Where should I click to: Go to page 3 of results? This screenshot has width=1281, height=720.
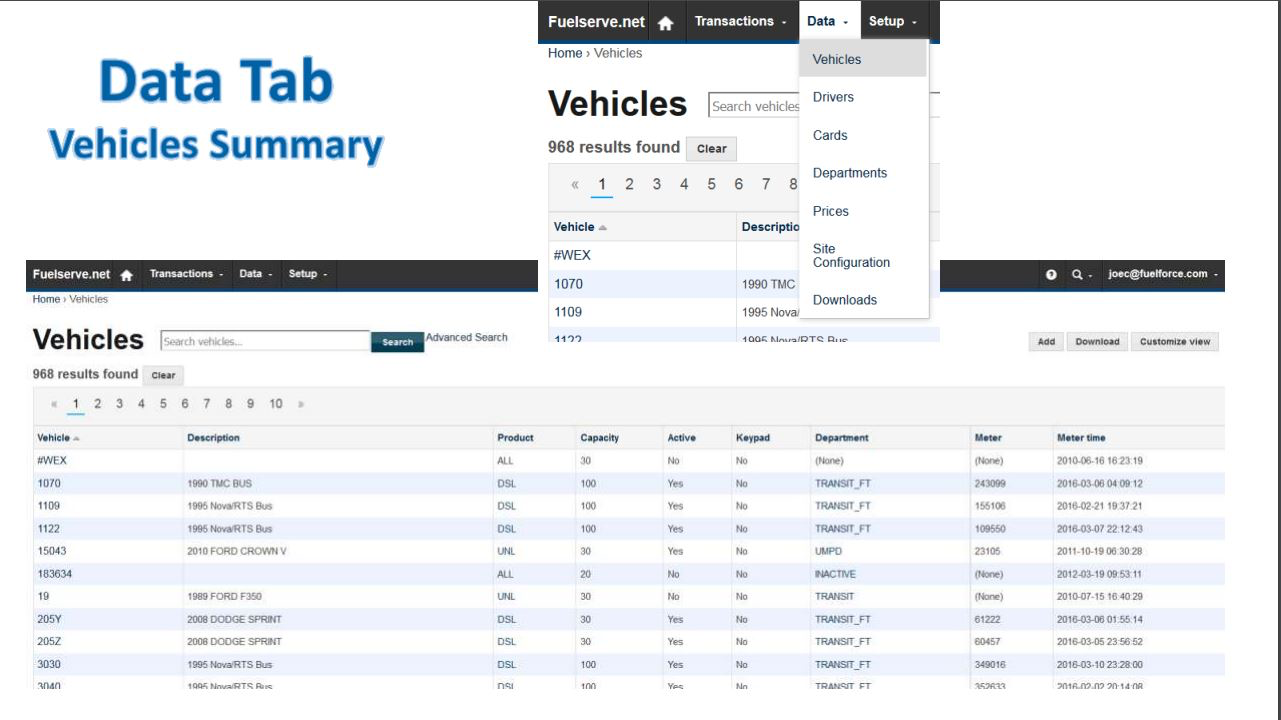[x=119, y=403]
